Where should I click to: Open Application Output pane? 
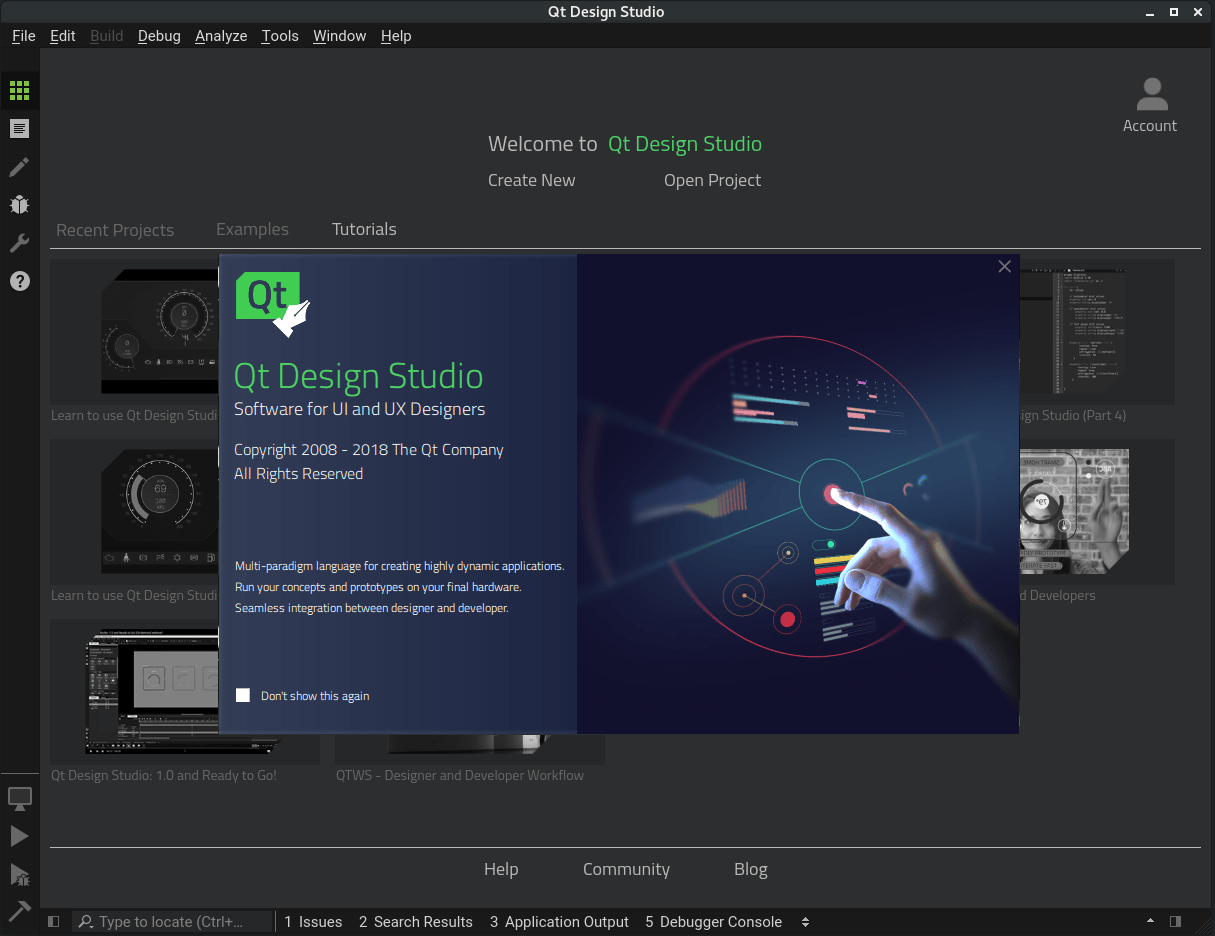[559, 922]
